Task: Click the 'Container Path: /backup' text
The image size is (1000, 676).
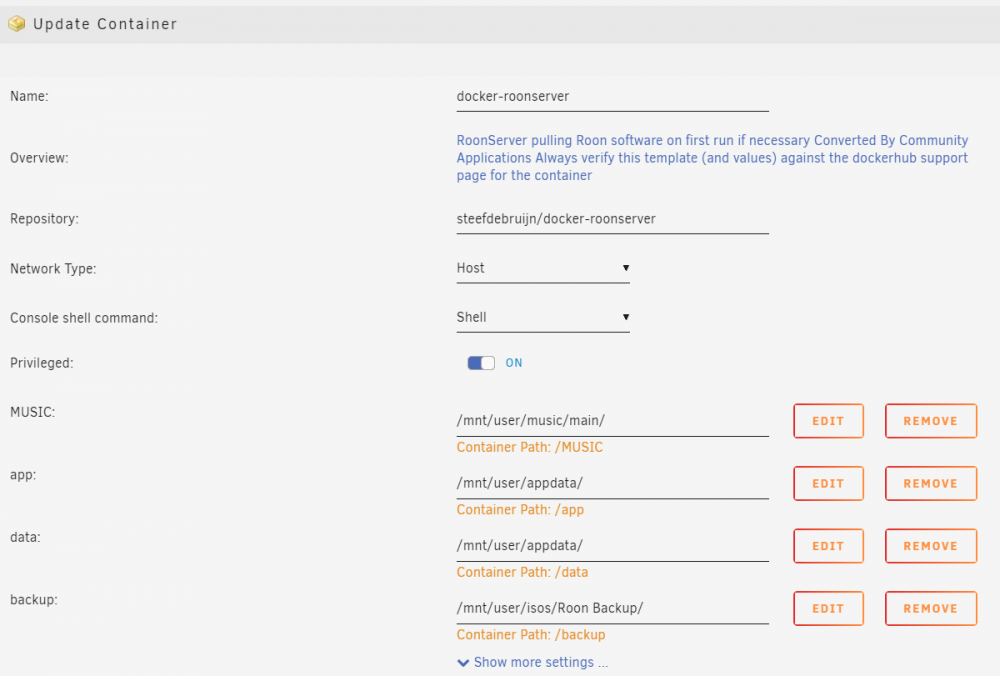Action: pyautogui.click(x=531, y=635)
